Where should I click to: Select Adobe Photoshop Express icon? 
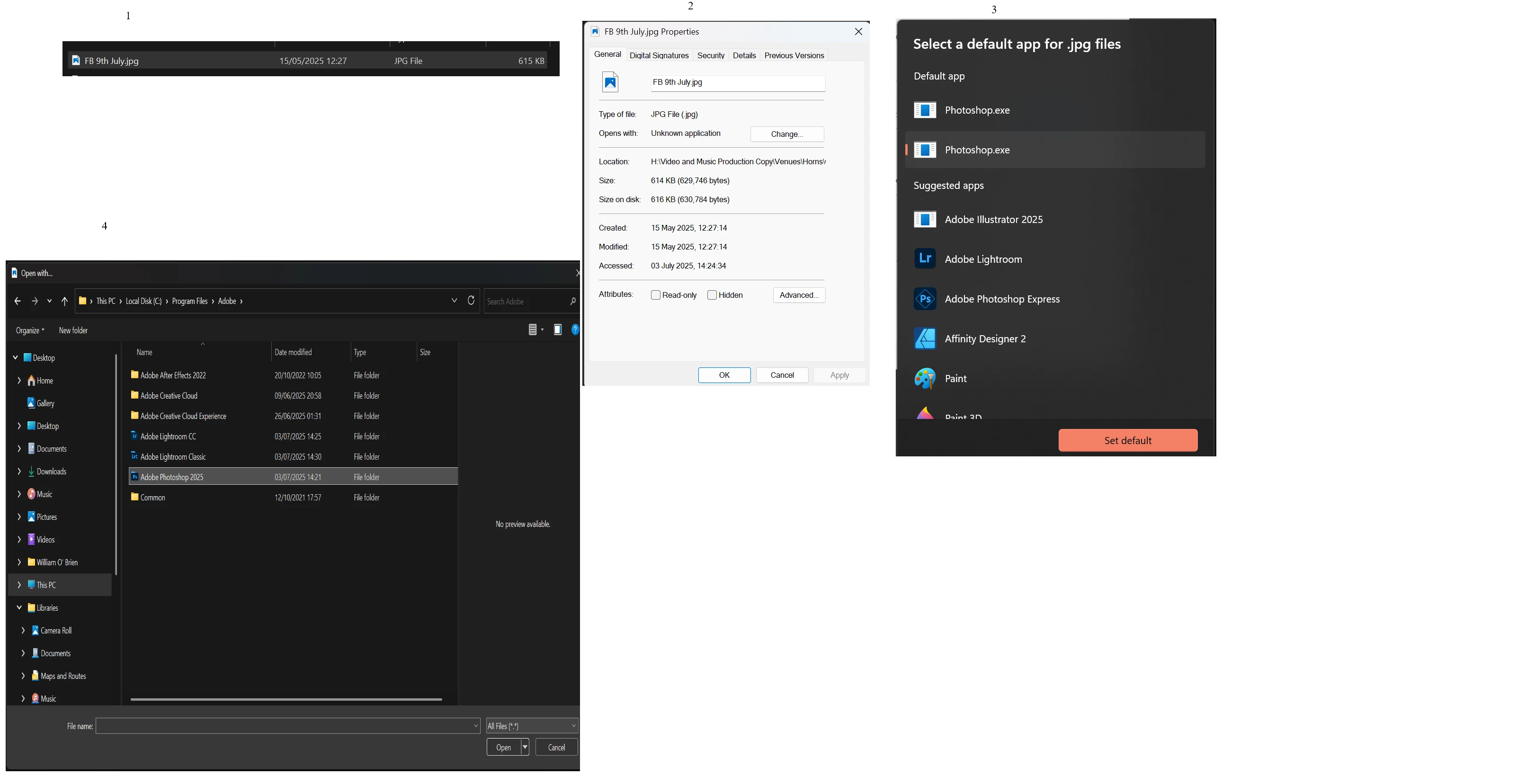[x=925, y=299]
